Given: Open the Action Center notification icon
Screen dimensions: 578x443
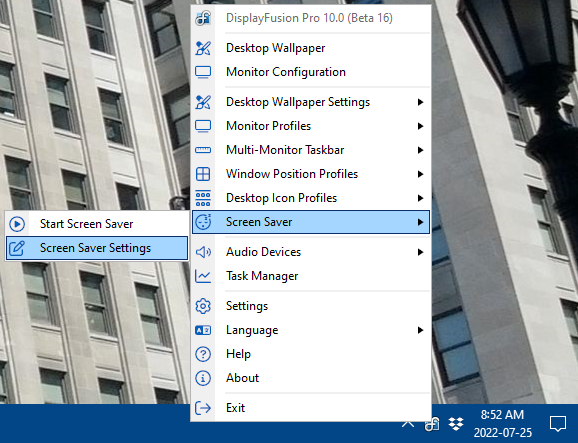Looking at the screenshot, I should pos(558,424).
